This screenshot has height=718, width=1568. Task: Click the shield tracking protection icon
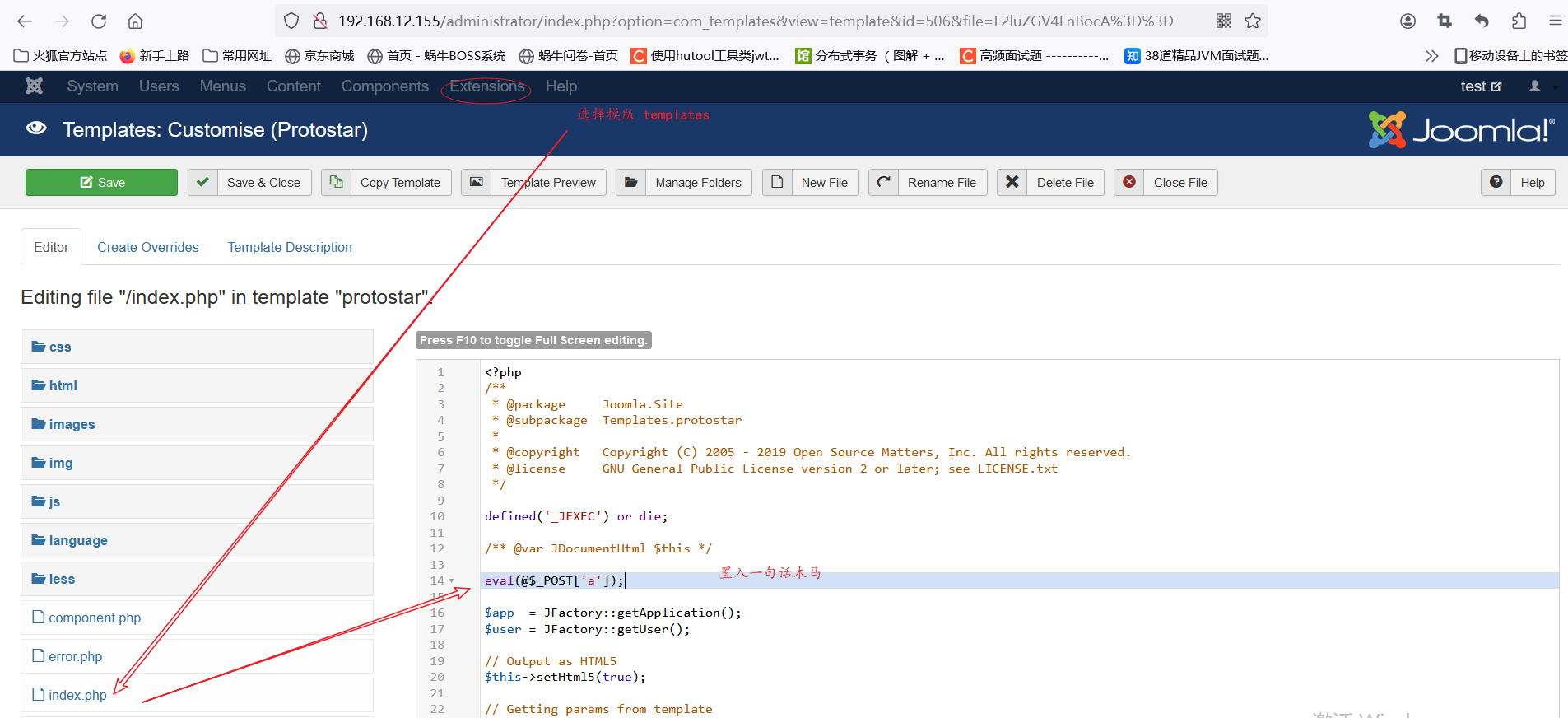coord(291,21)
